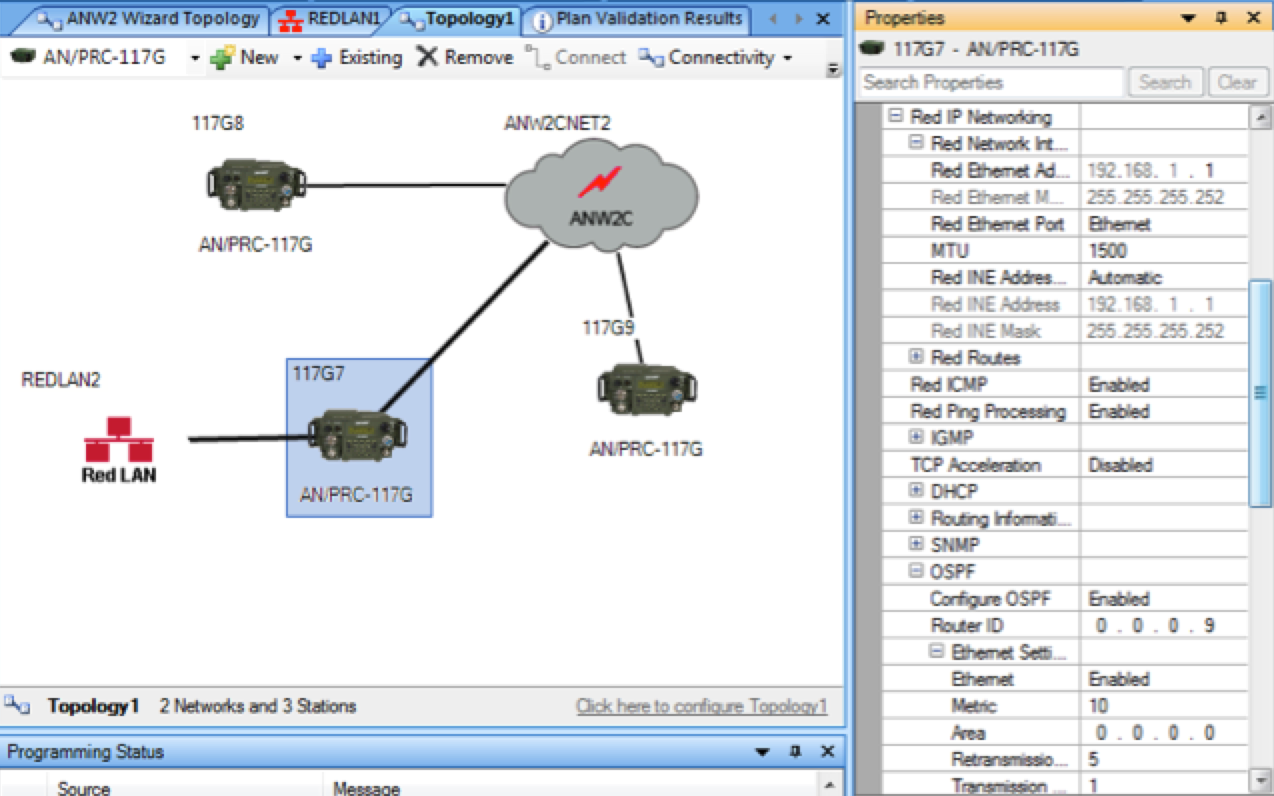Expand the DHCP properties group
1274x796 pixels.
point(917,492)
